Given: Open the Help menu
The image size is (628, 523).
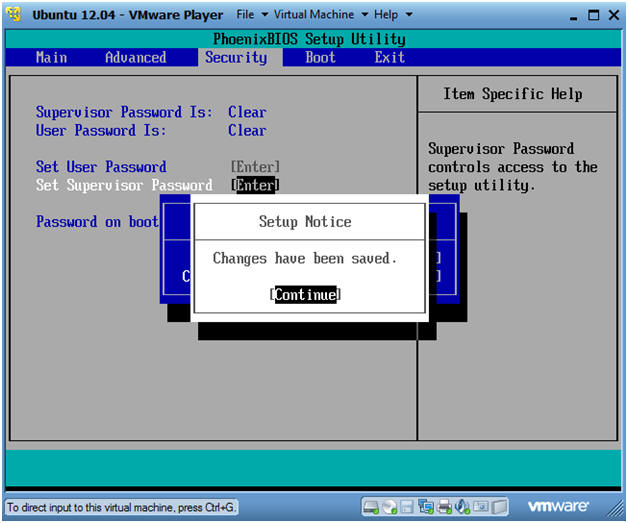Looking at the screenshot, I should 386,15.
